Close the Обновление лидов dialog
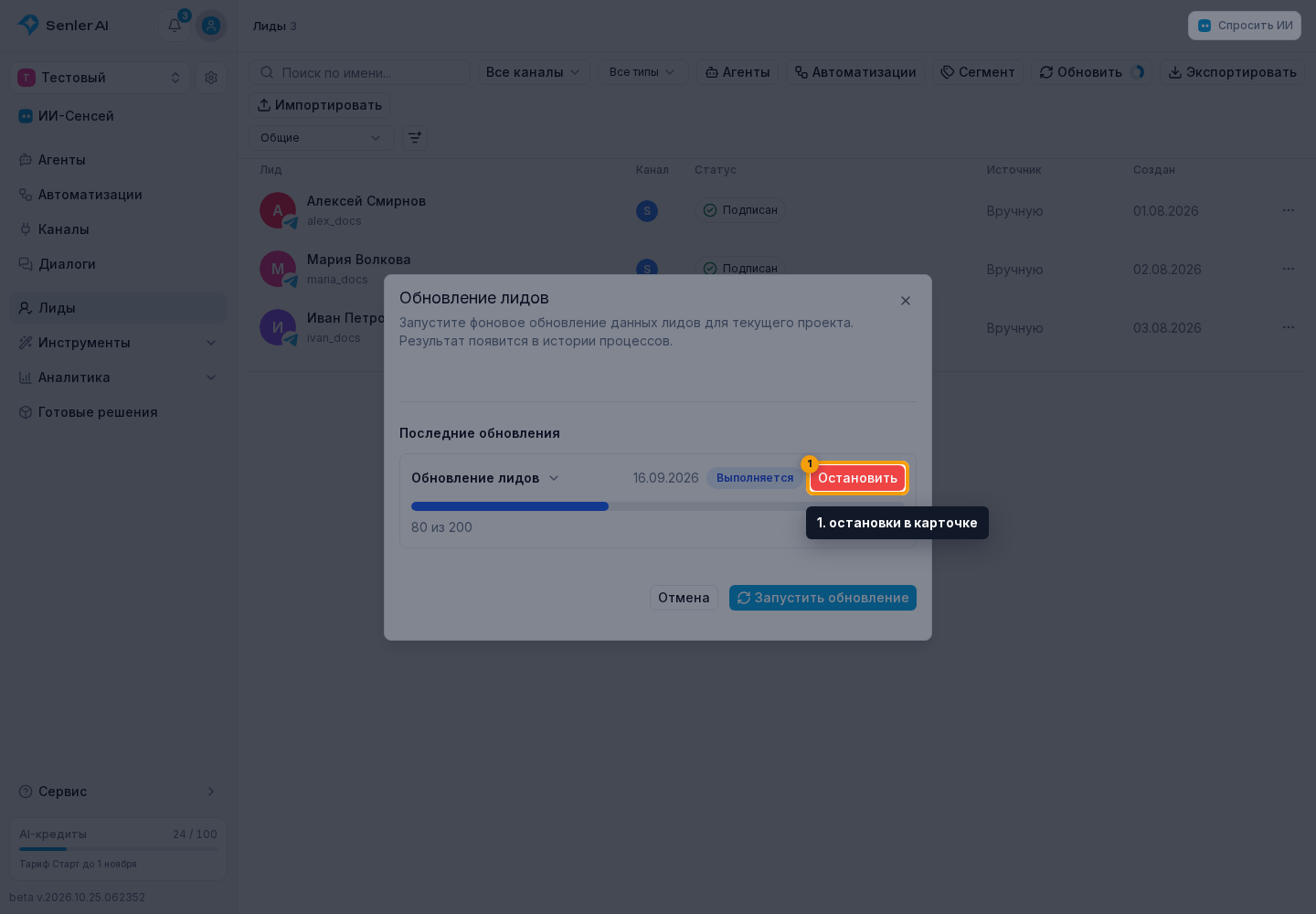The width and height of the screenshot is (1316, 914). (906, 301)
